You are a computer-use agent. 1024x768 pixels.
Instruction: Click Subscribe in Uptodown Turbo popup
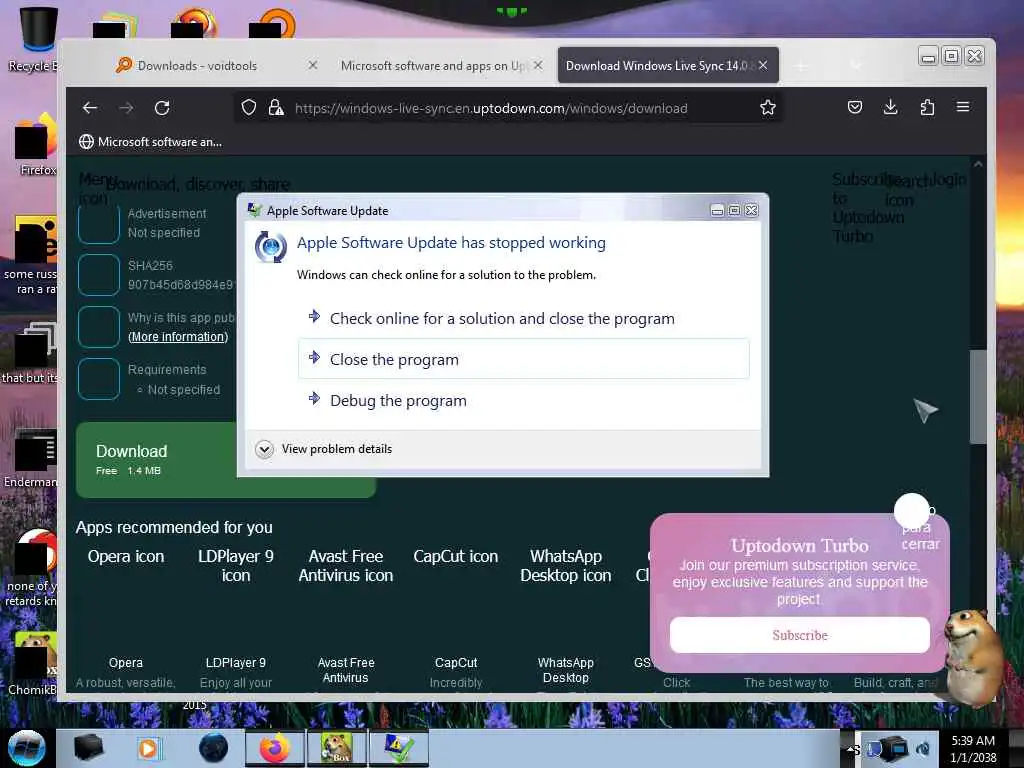pyautogui.click(x=799, y=635)
